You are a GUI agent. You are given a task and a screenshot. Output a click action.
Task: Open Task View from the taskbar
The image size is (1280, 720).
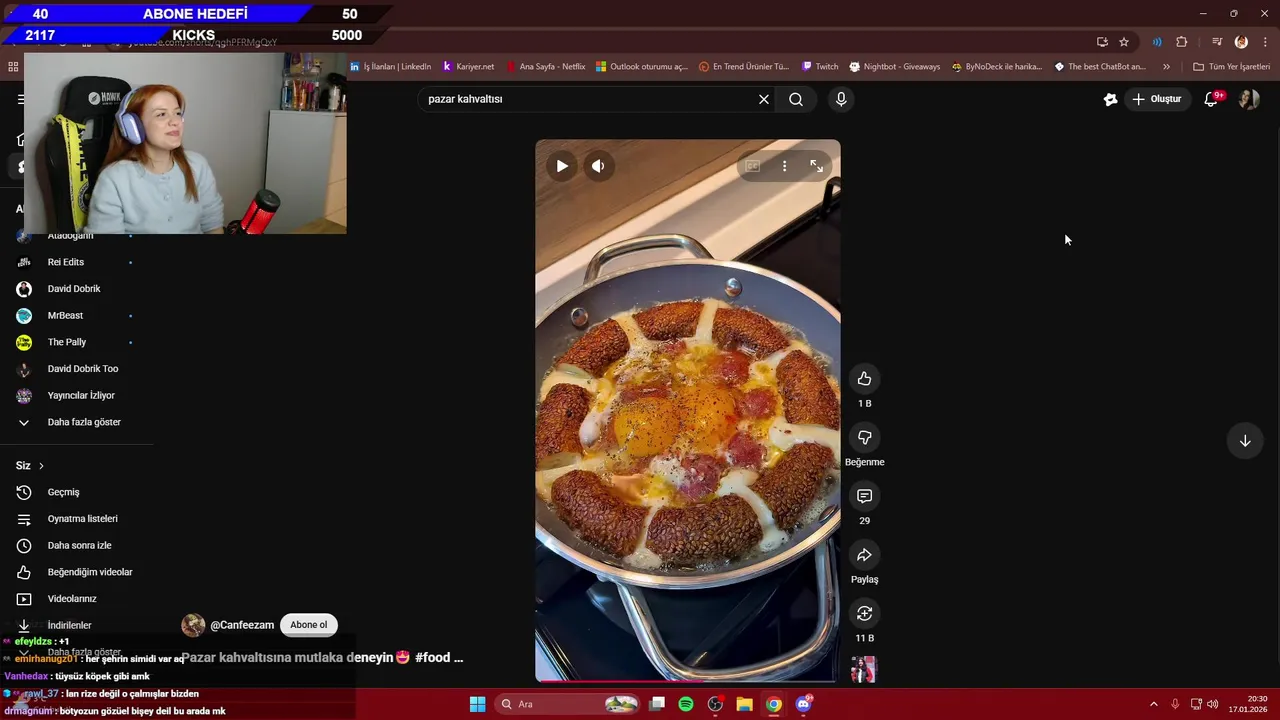point(657,704)
